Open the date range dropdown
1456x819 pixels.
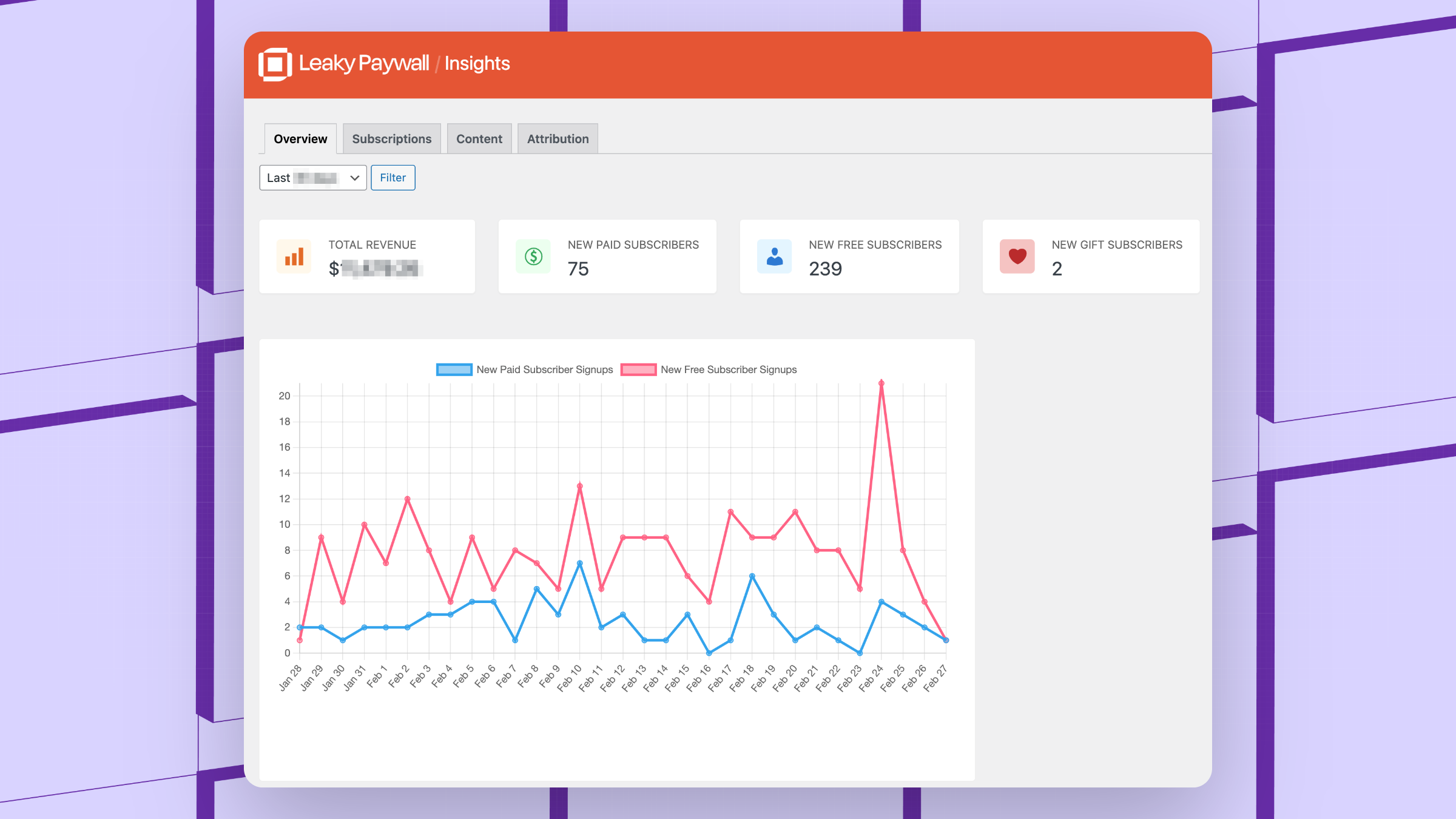[313, 178]
